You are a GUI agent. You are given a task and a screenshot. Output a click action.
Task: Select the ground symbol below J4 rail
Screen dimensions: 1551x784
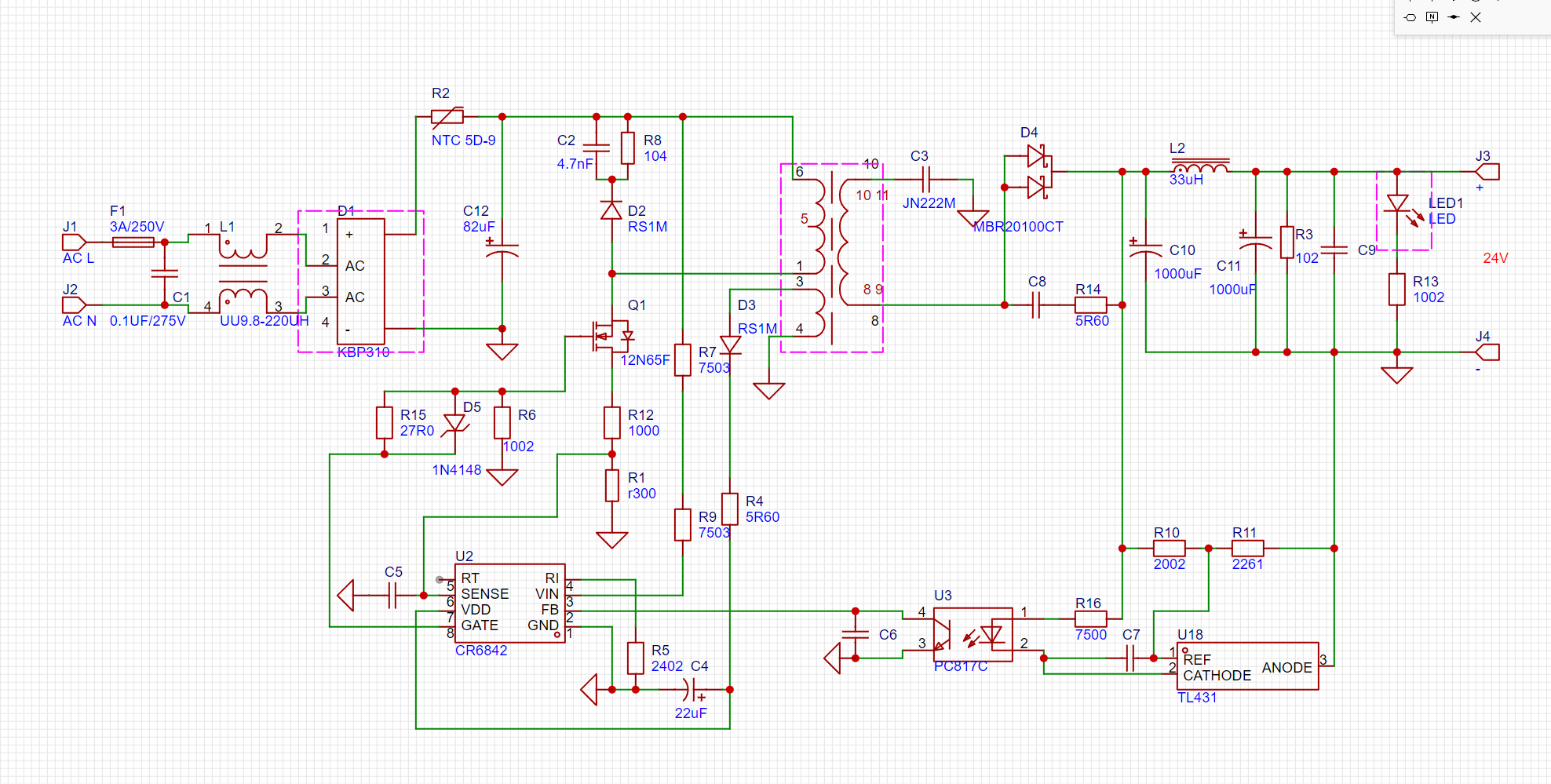1397,375
